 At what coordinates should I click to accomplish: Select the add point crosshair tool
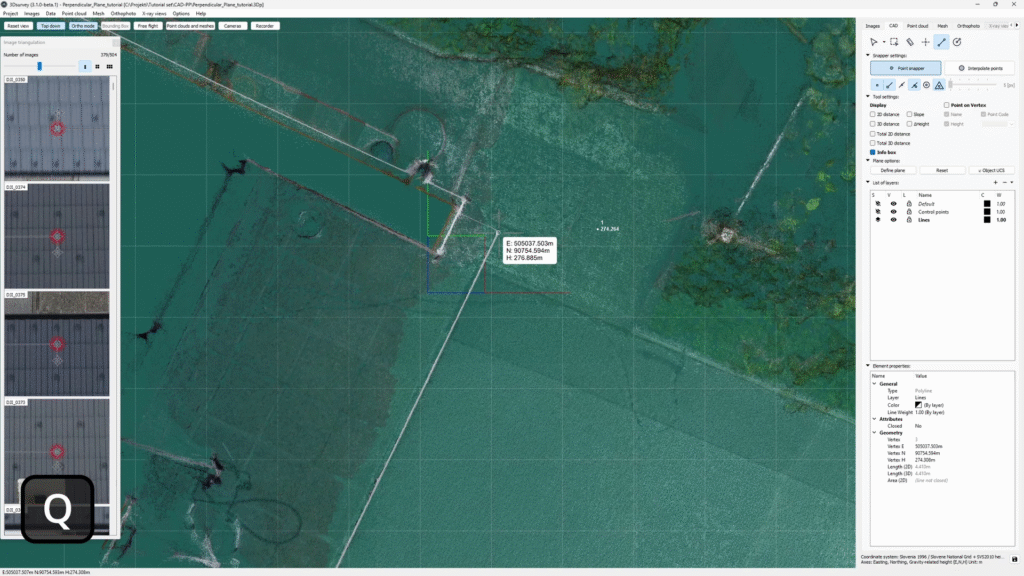click(925, 42)
